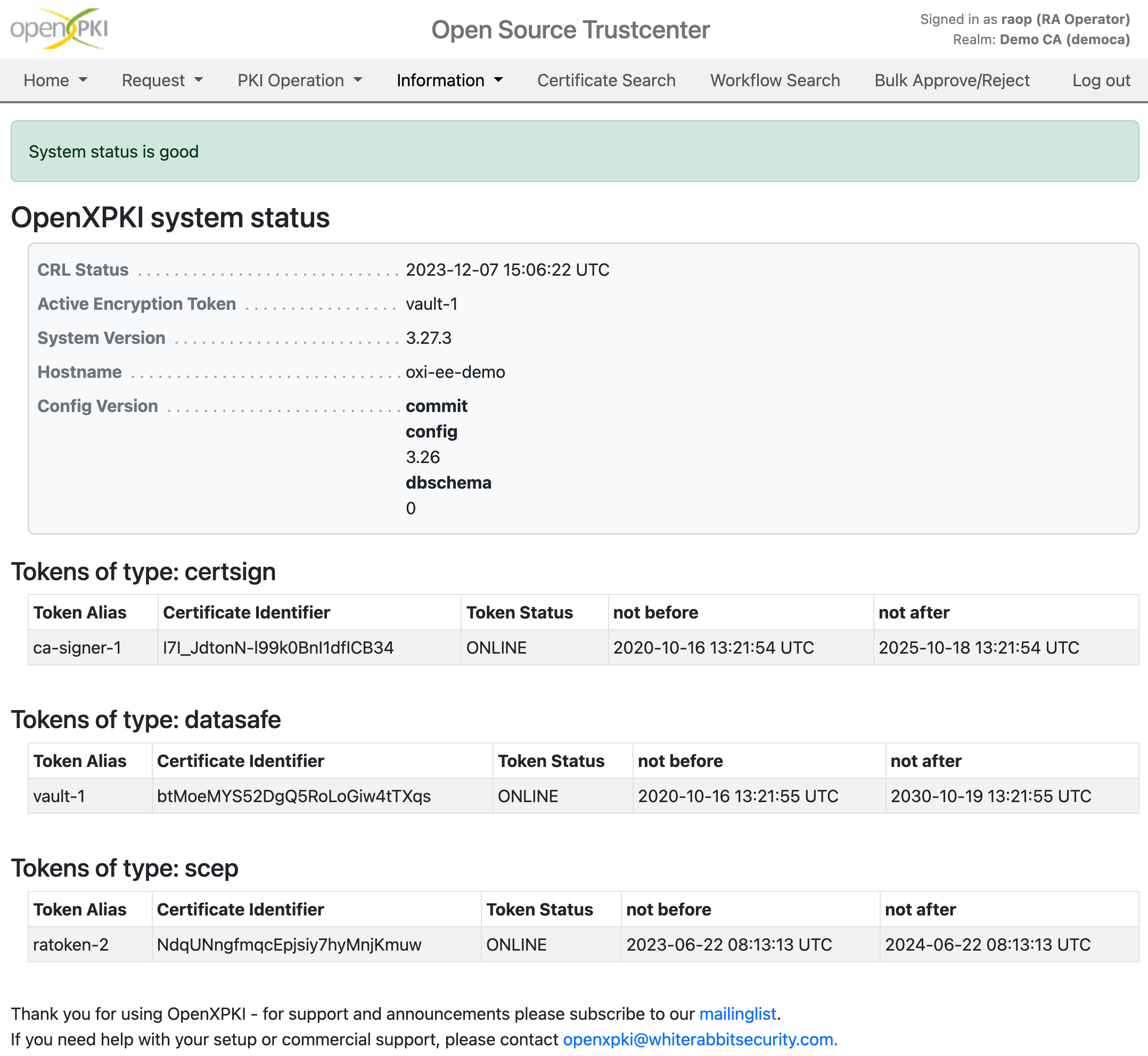Click the System Version value 3.27.3
The image size is (1148, 1056).
pos(429,337)
